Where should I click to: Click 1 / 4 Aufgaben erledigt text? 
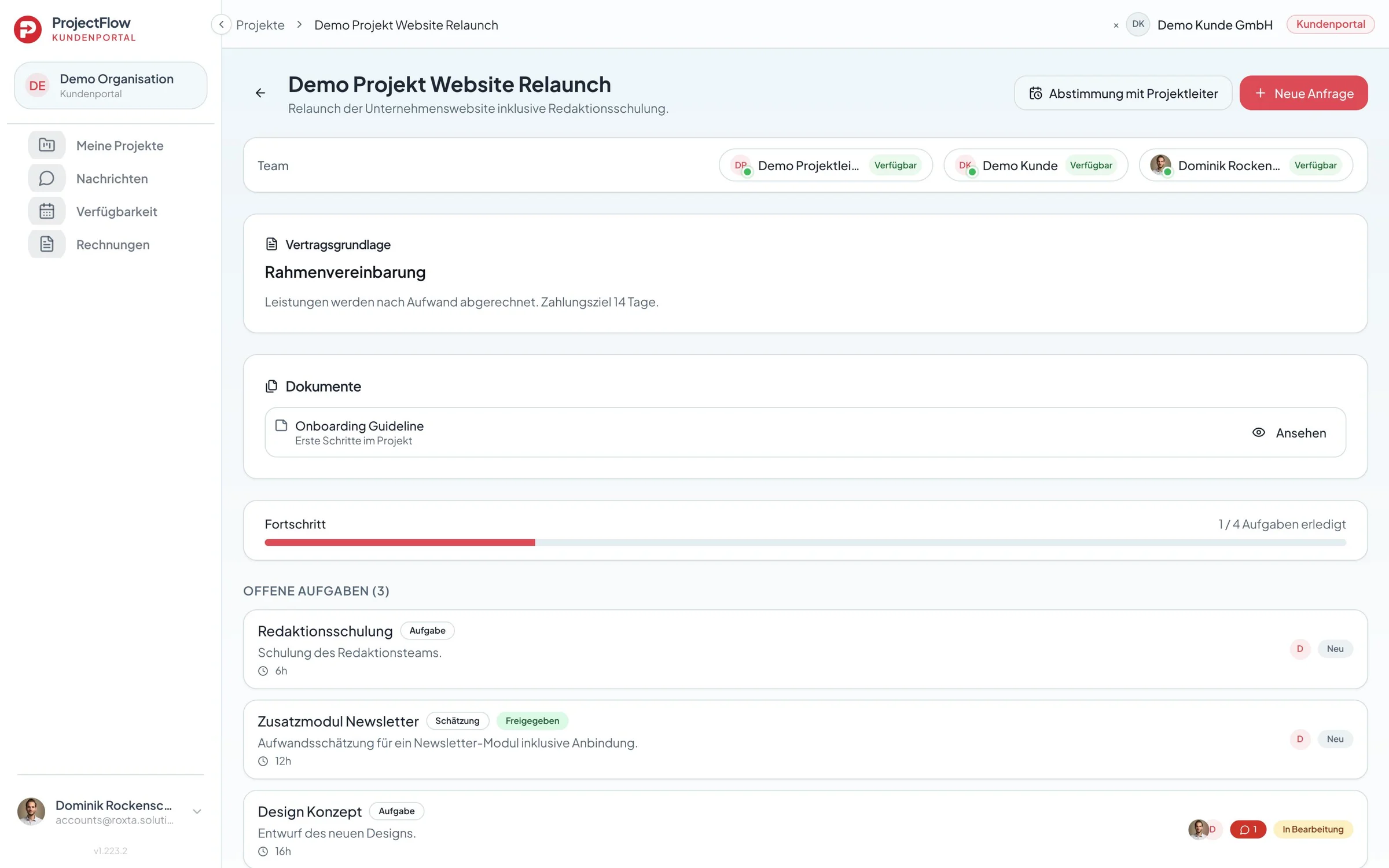pyautogui.click(x=1282, y=524)
